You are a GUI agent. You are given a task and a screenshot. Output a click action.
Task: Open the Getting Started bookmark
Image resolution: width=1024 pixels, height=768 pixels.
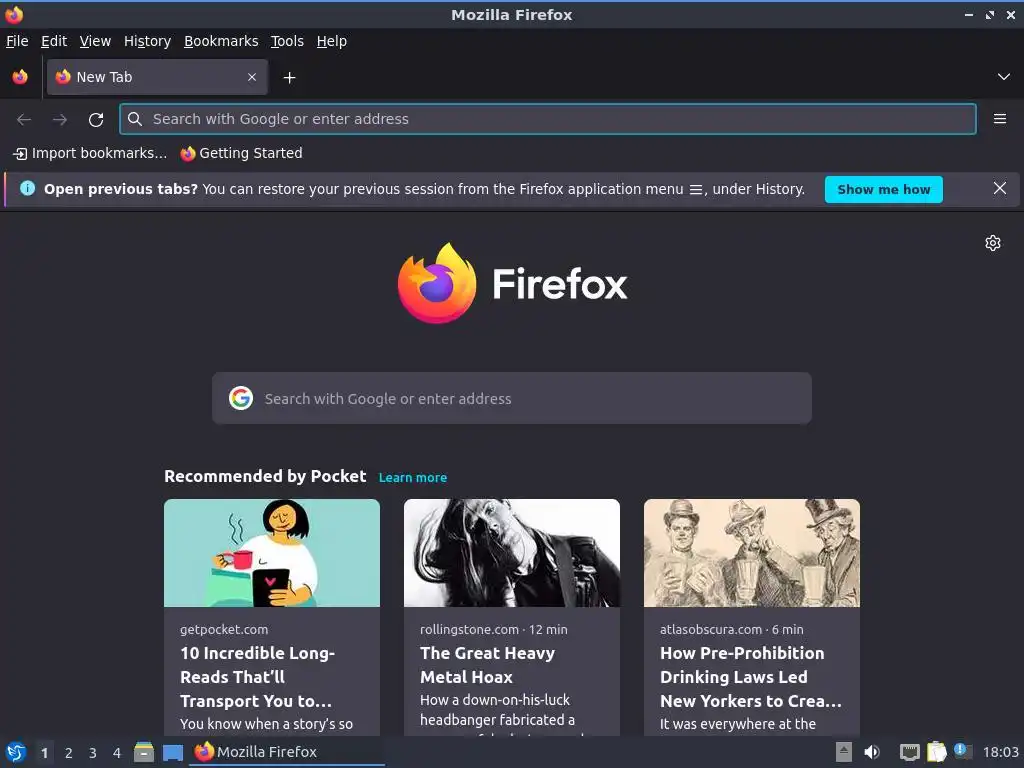coord(242,153)
